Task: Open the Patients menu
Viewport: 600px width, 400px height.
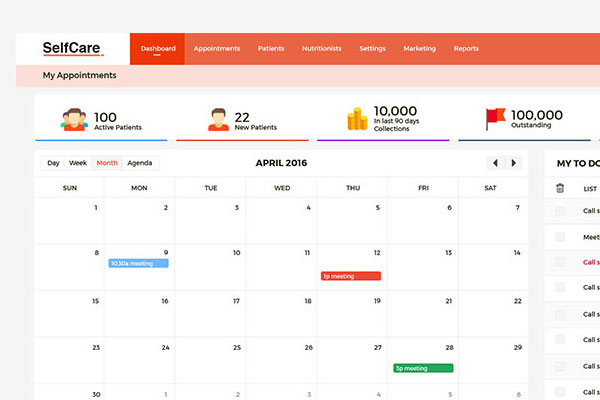Action: point(271,48)
